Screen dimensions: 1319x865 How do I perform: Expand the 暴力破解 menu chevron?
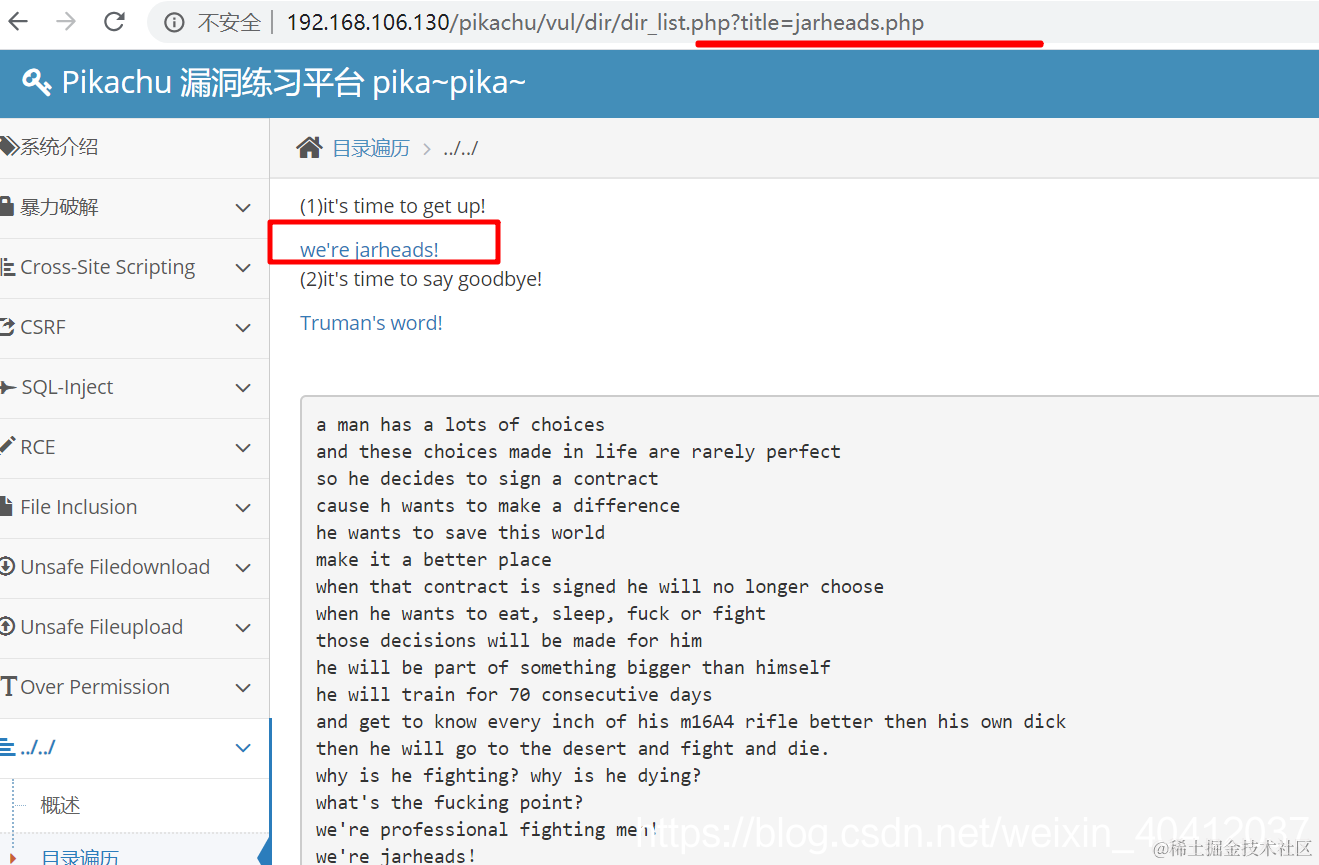click(x=242, y=208)
